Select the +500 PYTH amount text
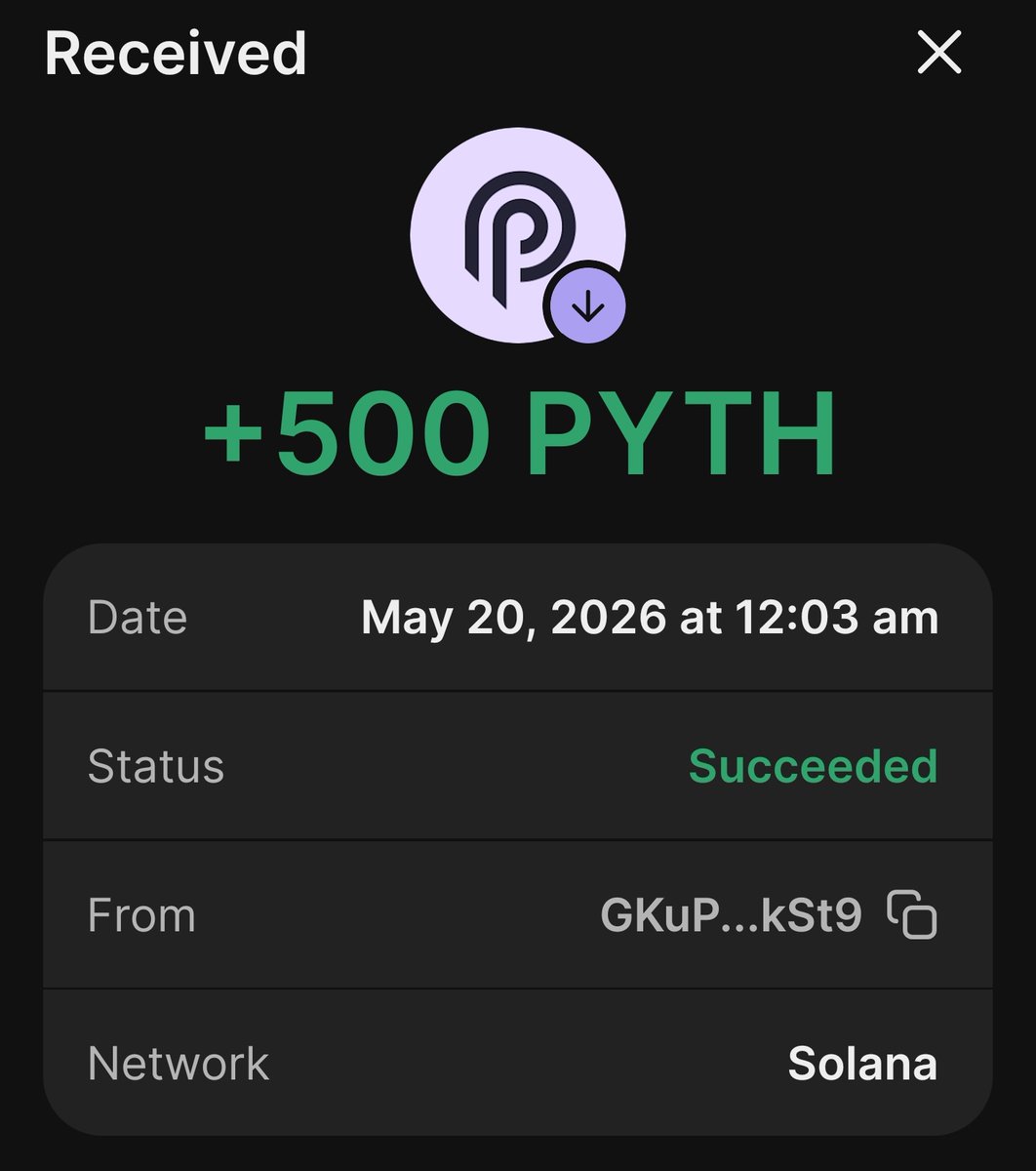Image resolution: width=1036 pixels, height=1171 pixels. pyautogui.click(x=519, y=433)
